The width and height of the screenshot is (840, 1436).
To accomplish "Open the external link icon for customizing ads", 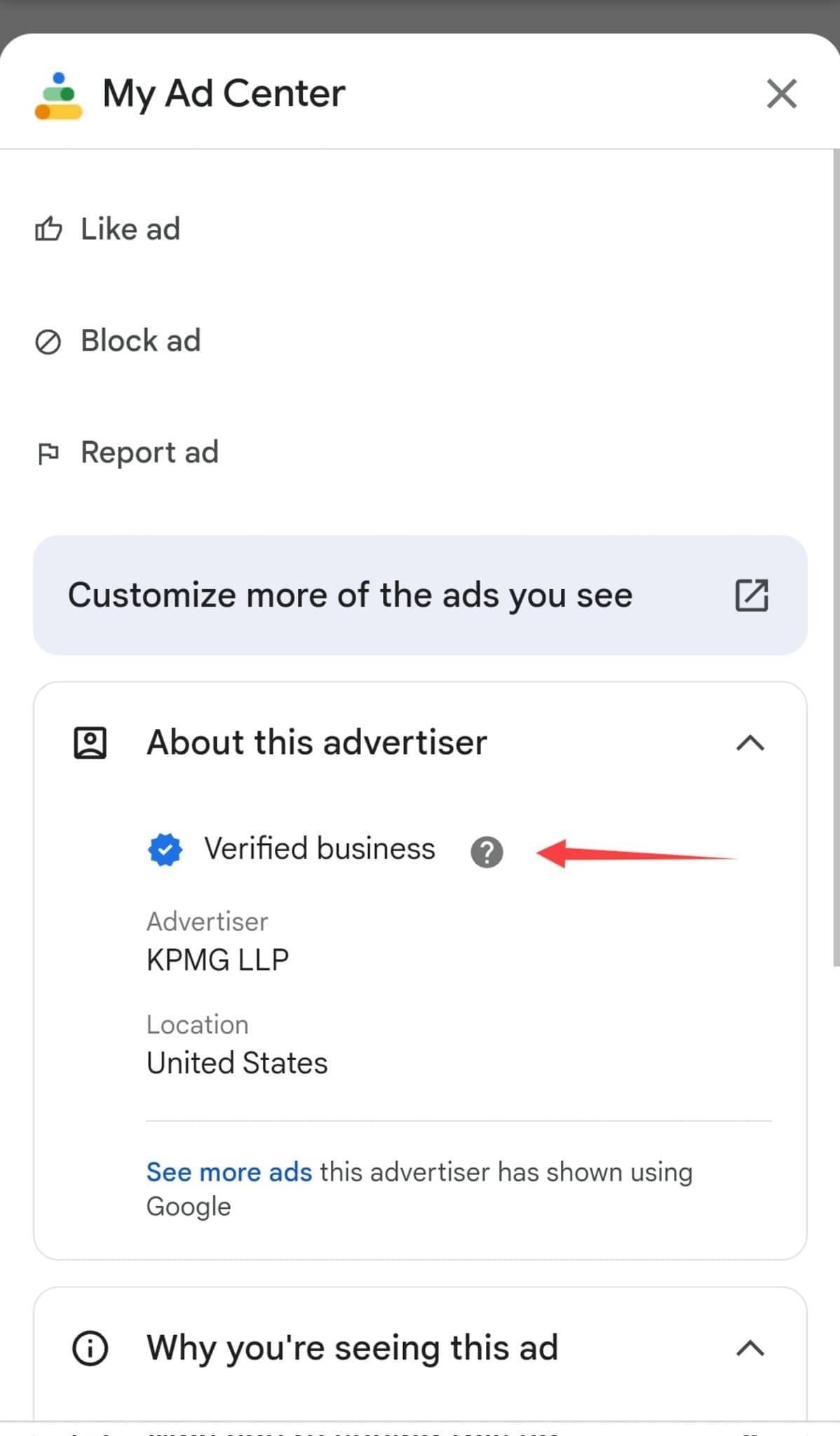I will pyautogui.click(x=752, y=595).
